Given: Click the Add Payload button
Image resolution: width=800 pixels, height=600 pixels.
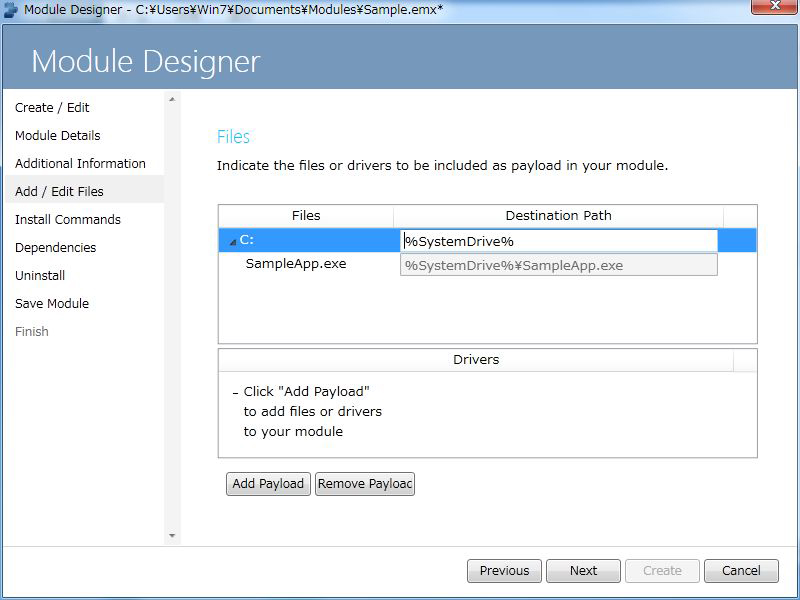Looking at the screenshot, I should (268, 483).
